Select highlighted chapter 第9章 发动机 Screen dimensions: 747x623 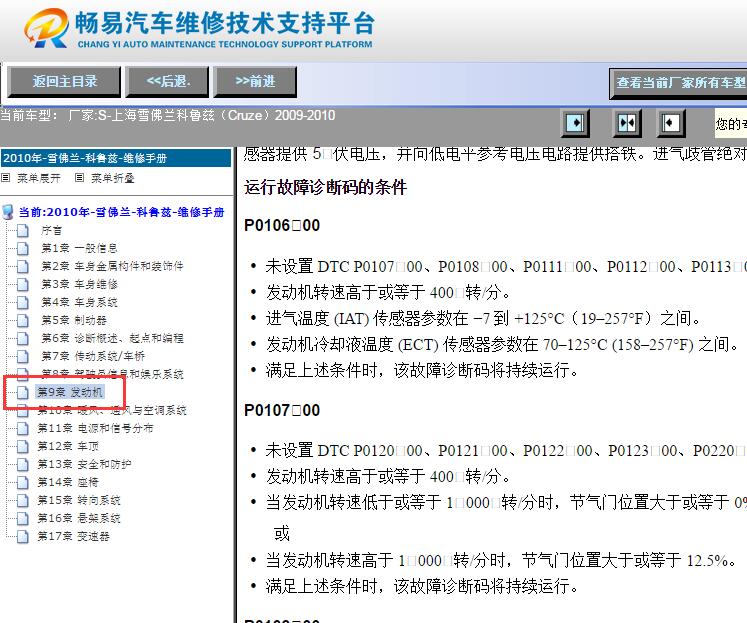[70, 392]
